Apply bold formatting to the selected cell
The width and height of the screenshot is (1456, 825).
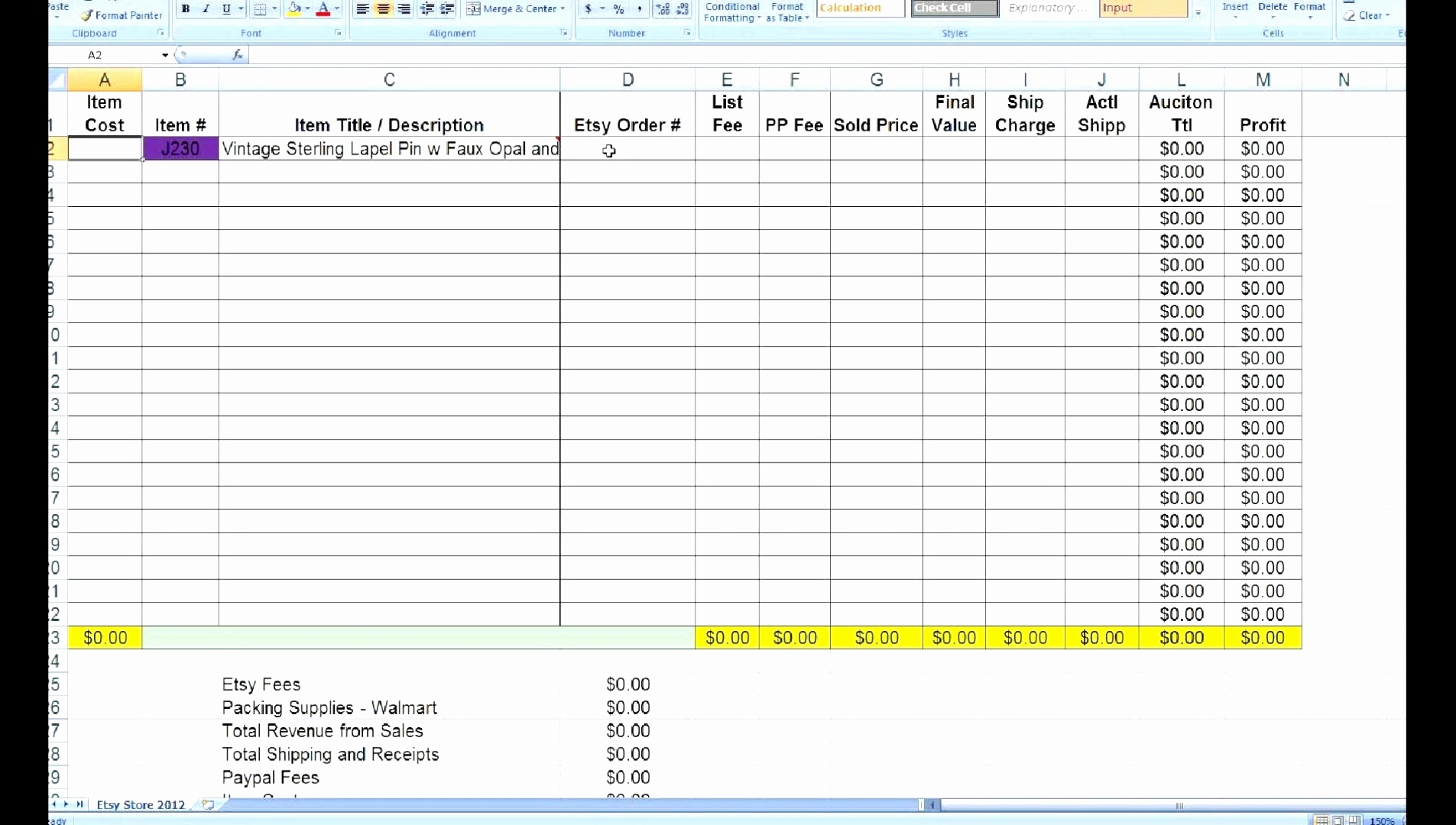[186, 8]
